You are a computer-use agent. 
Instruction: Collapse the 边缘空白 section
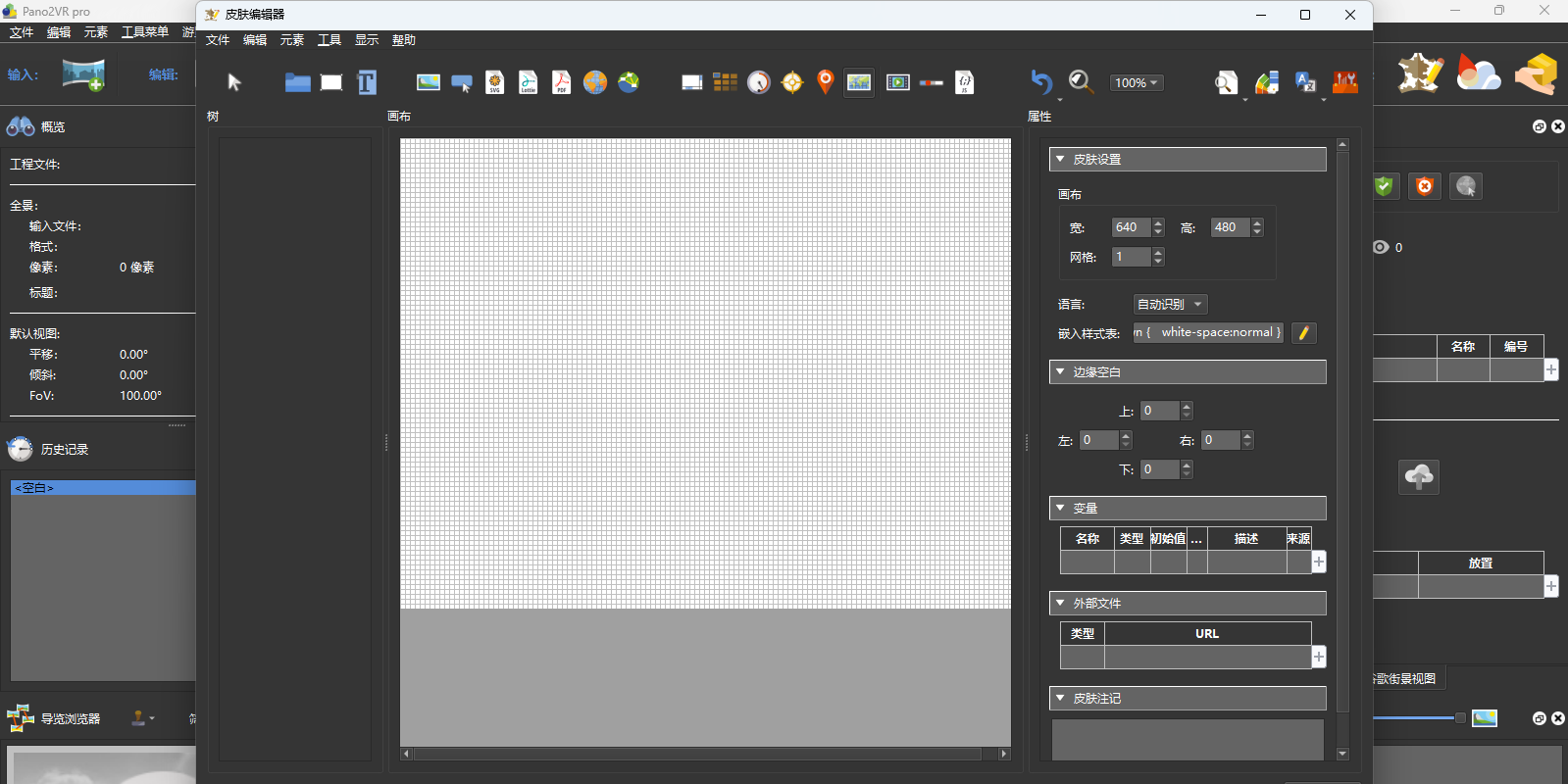(x=1060, y=372)
